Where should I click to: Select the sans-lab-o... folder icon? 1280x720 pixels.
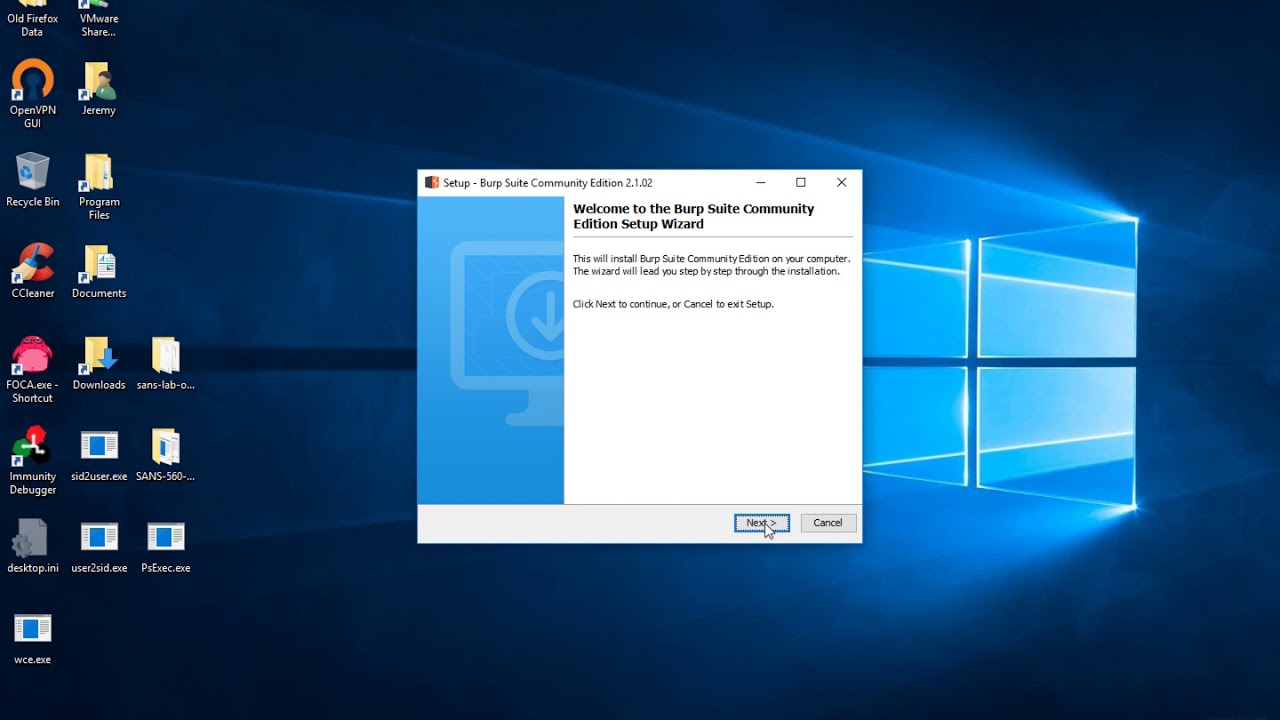(165, 363)
